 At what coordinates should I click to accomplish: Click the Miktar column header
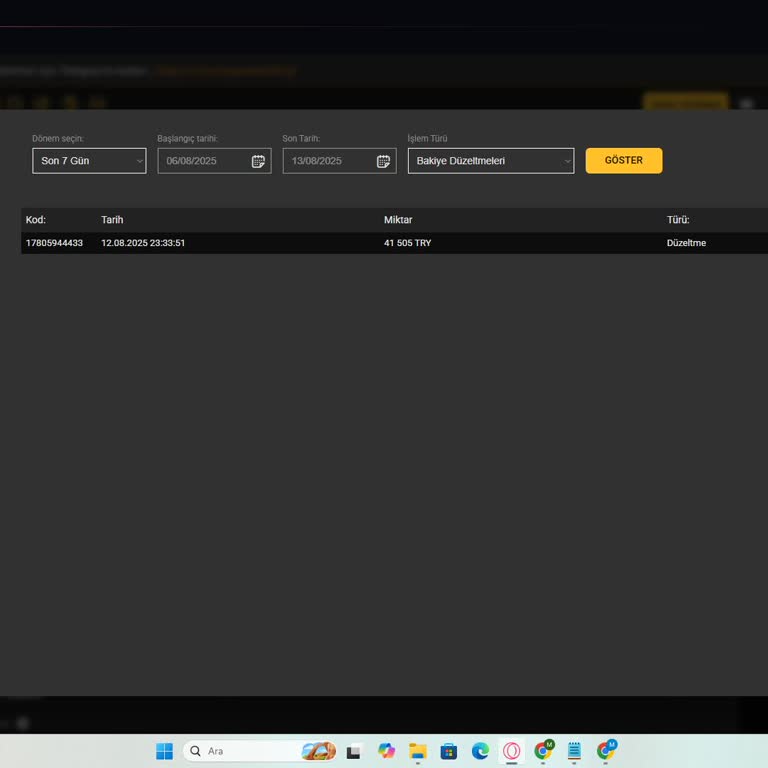click(398, 220)
